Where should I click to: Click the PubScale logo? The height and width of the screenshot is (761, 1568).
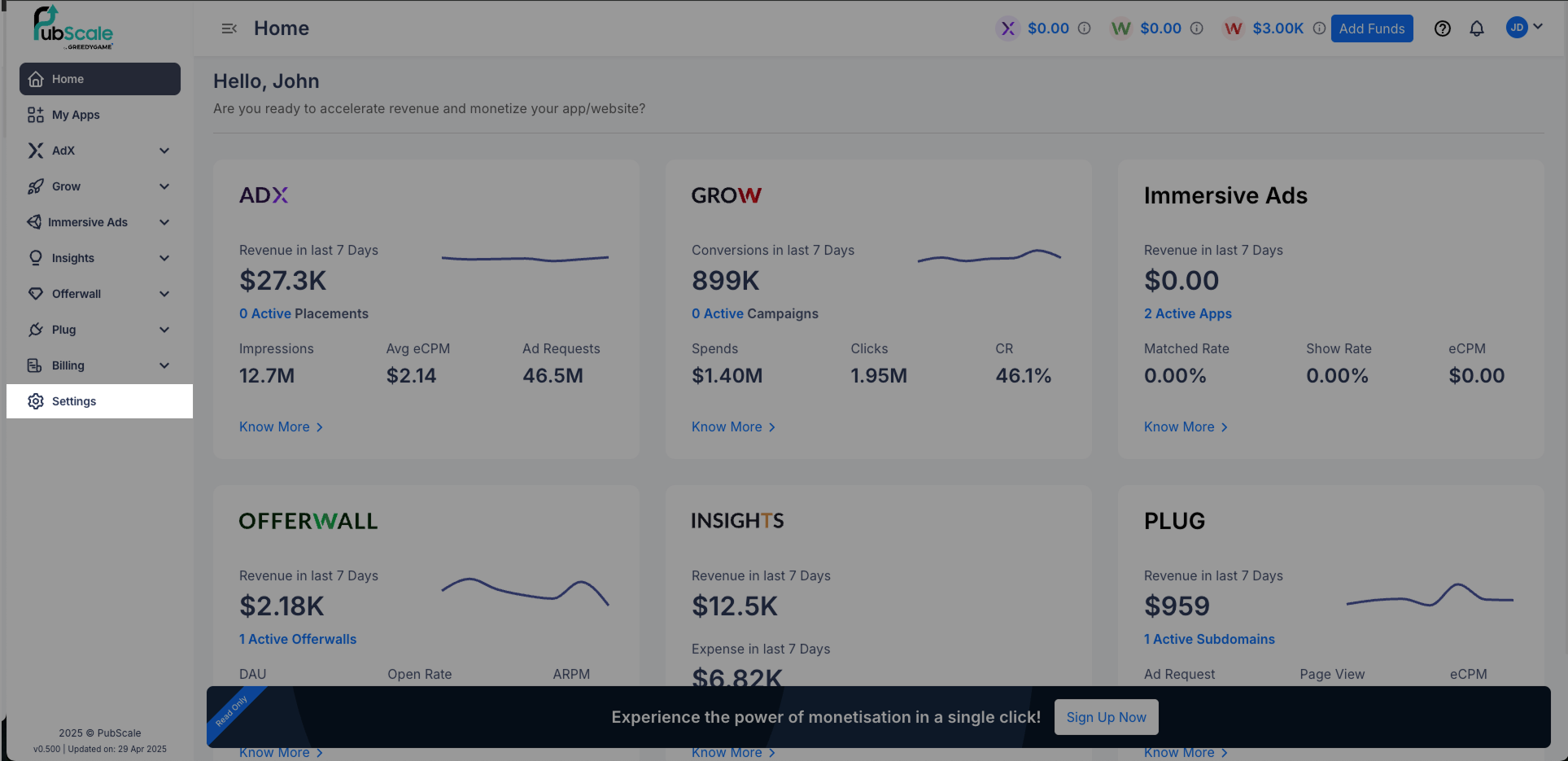tap(72, 28)
